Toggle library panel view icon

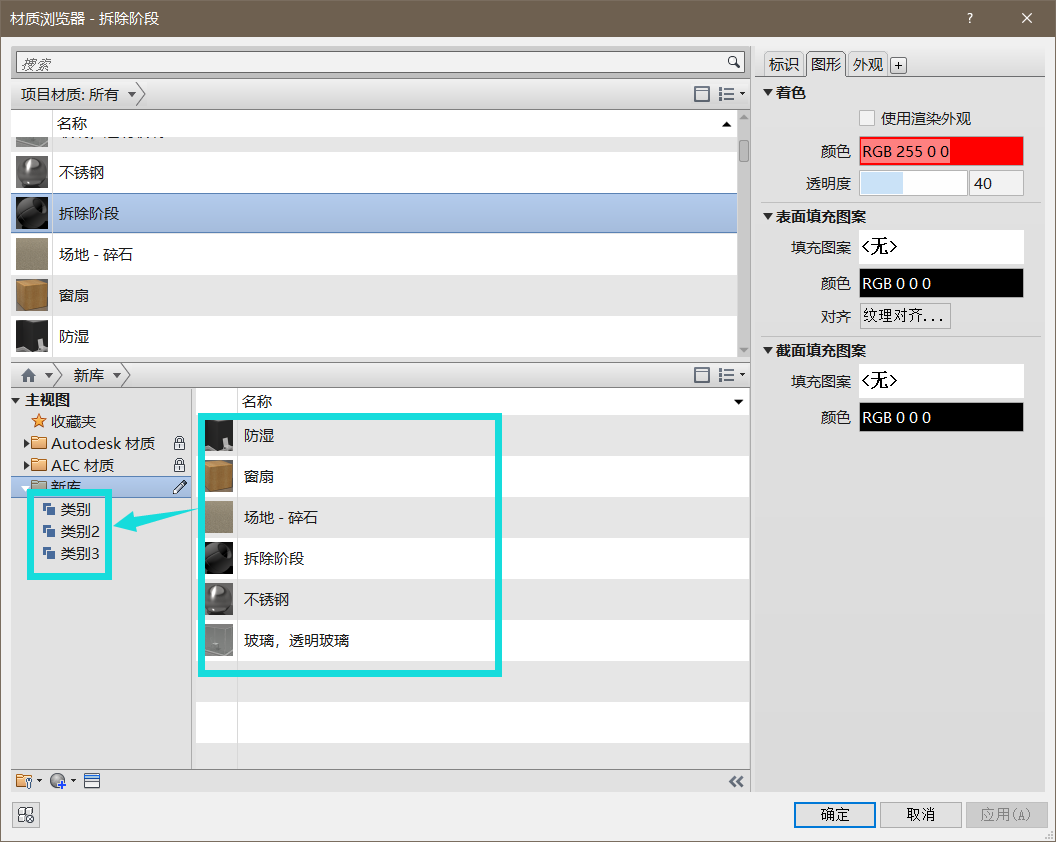pyautogui.click(x=702, y=375)
